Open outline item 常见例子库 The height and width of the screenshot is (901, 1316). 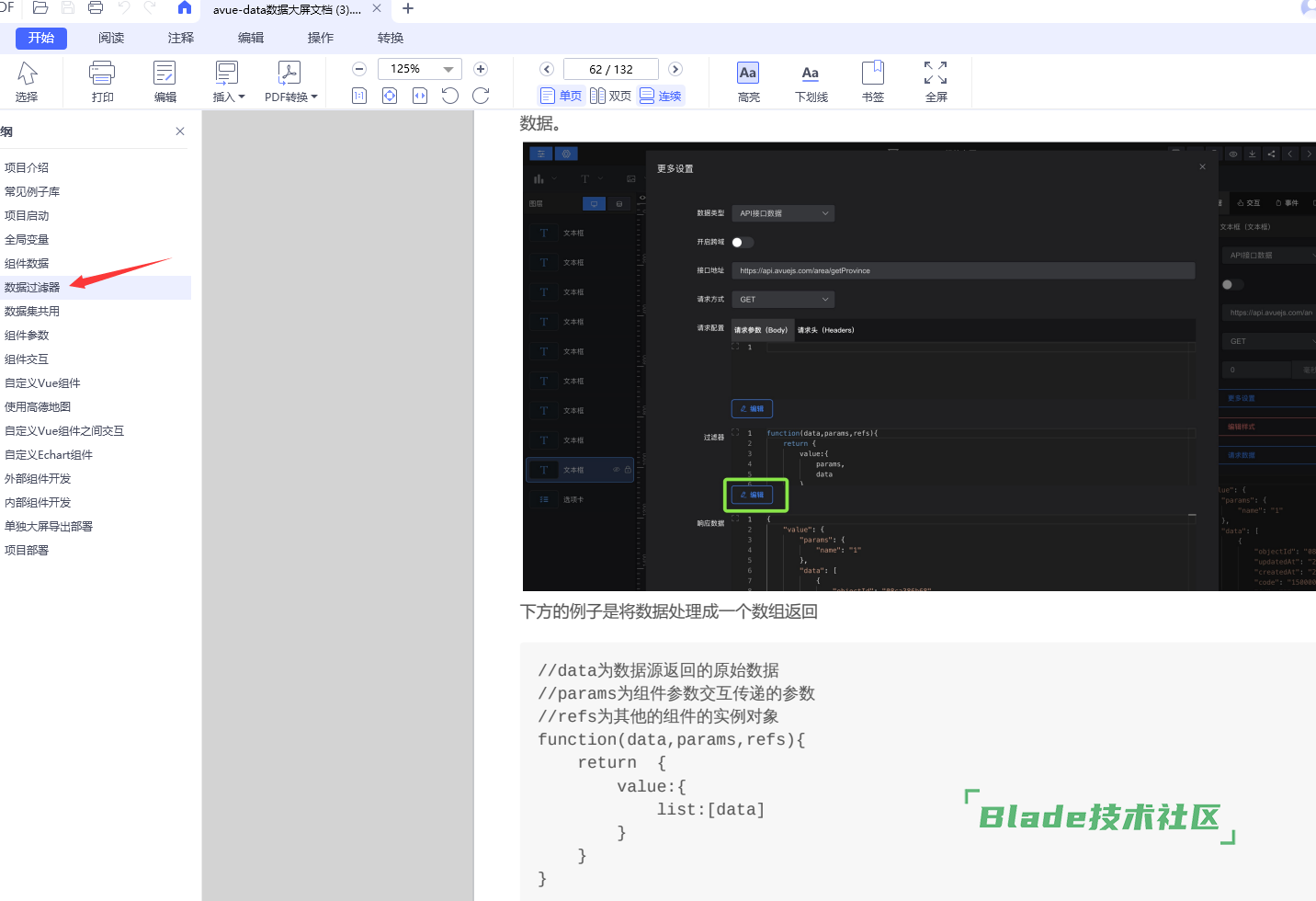click(32, 191)
